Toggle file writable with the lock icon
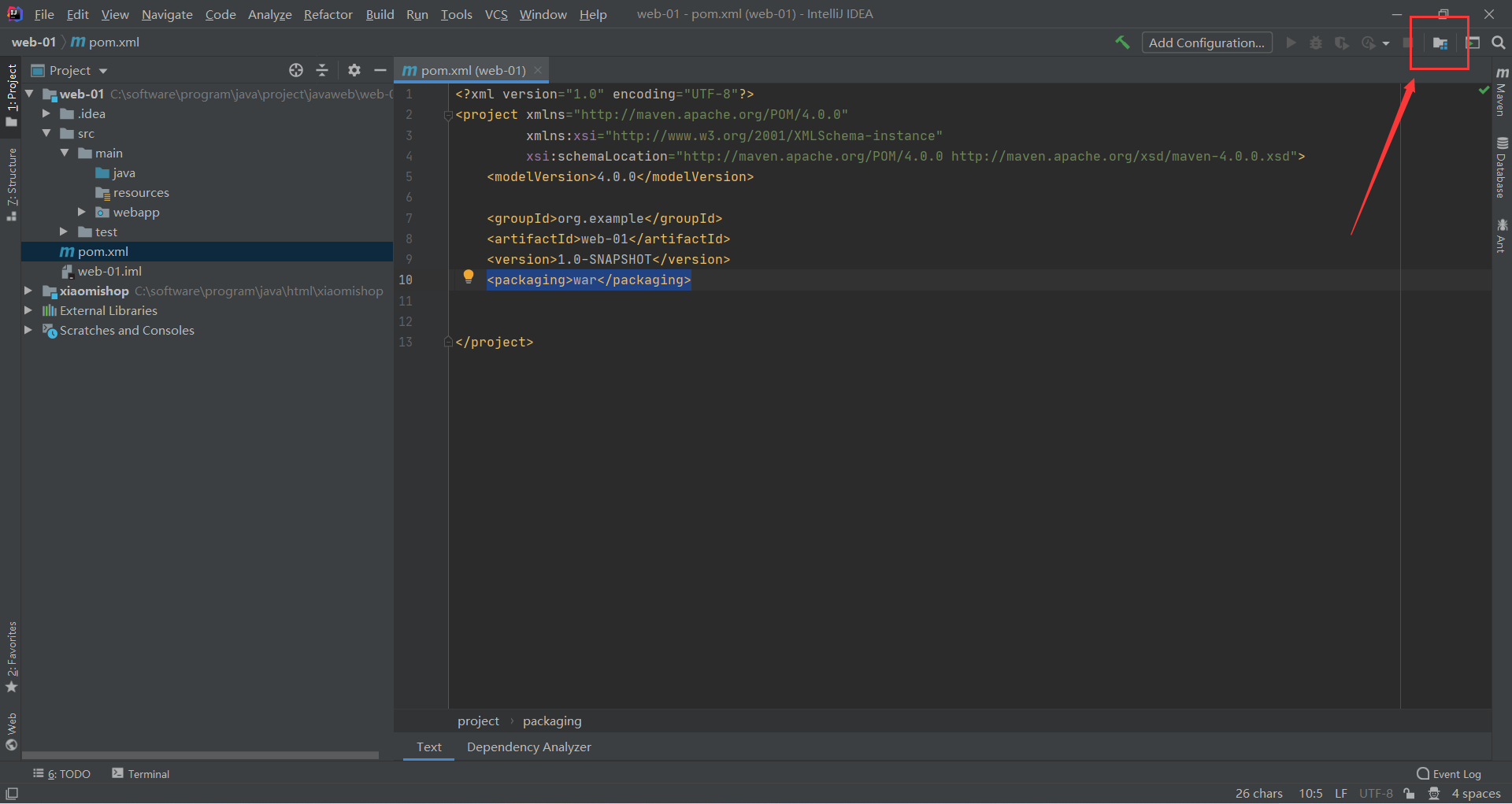The width and height of the screenshot is (1512, 804). click(1409, 793)
